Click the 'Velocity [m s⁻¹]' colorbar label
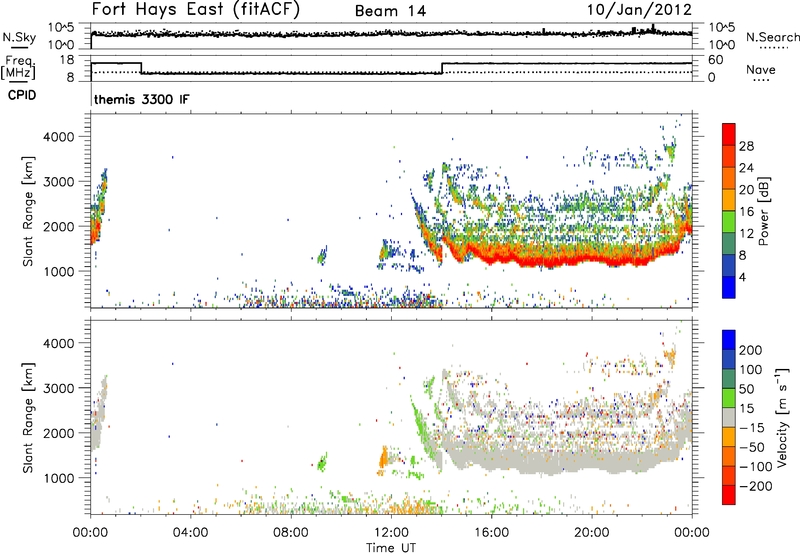 pyautogui.click(x=782, y=417)
